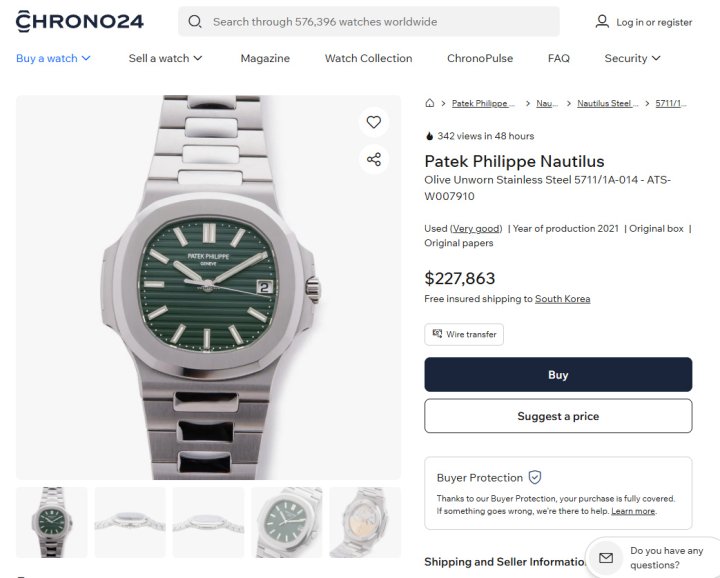The height and width of the screenshot is (578, 720).
Task: Open the Magazine menu item
Action: pyautogui.click(x=265, y=58)
